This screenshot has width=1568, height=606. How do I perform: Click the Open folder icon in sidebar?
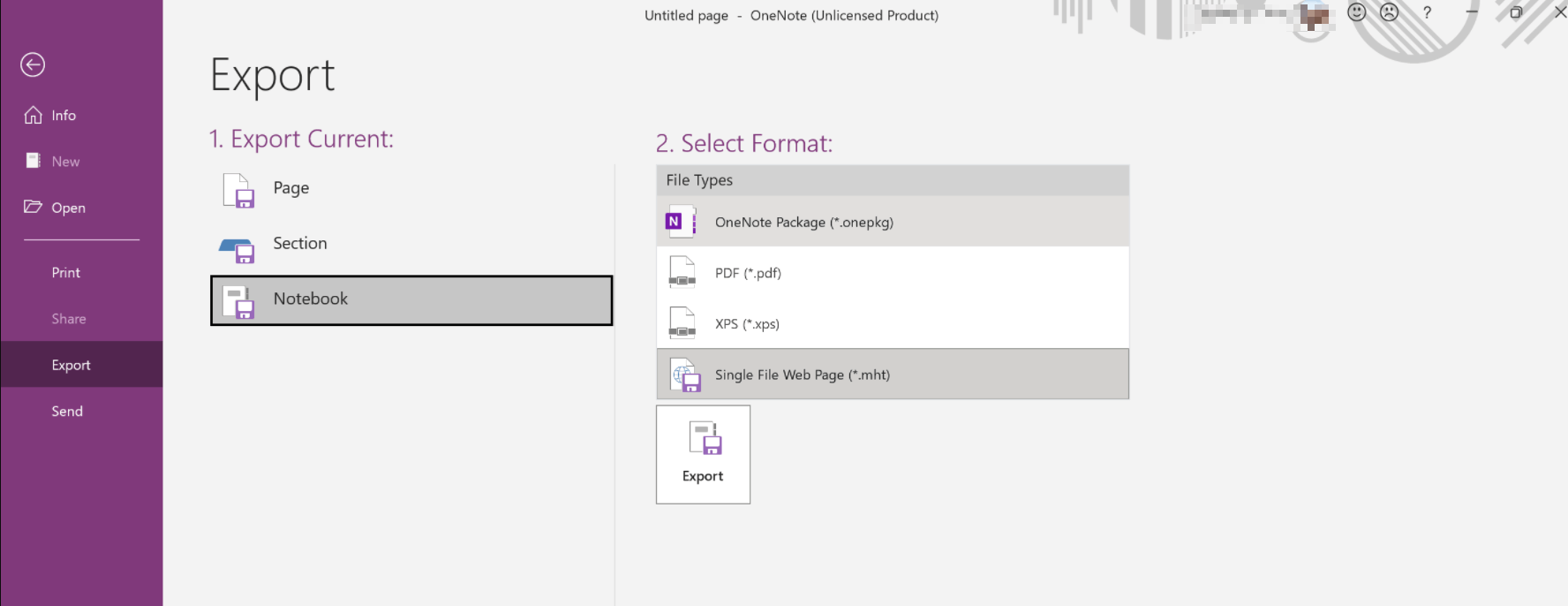click(x=33, y=207)
